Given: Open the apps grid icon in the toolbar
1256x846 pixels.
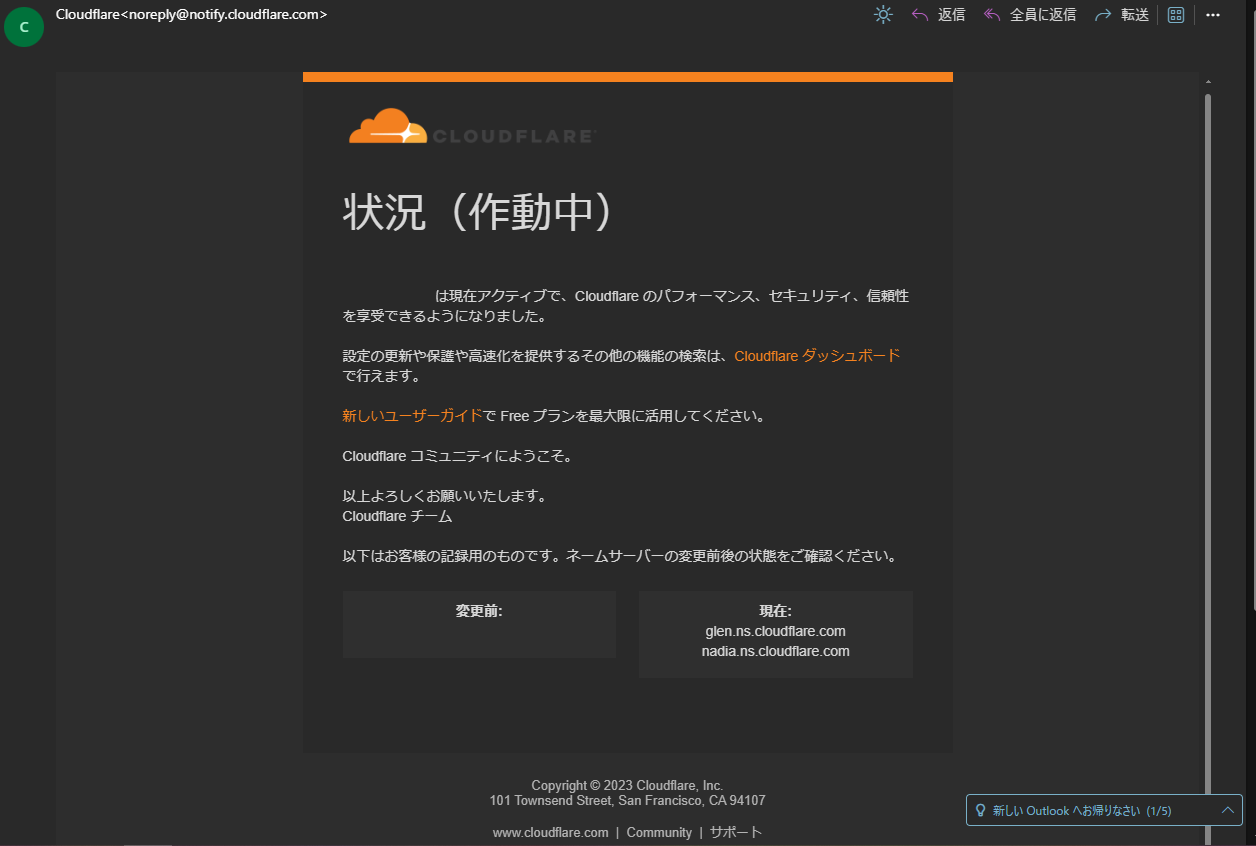Looking at the screenshot, I should tap(1175, 14).
